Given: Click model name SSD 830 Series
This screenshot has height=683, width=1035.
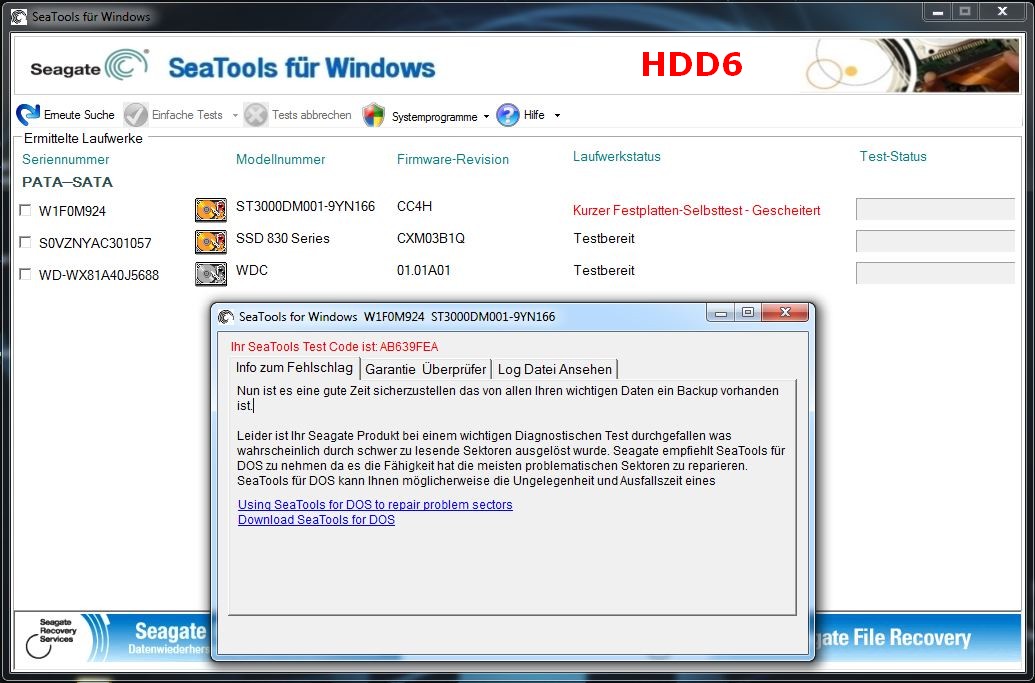Looking at the screenshot, I should coord(283,238).
